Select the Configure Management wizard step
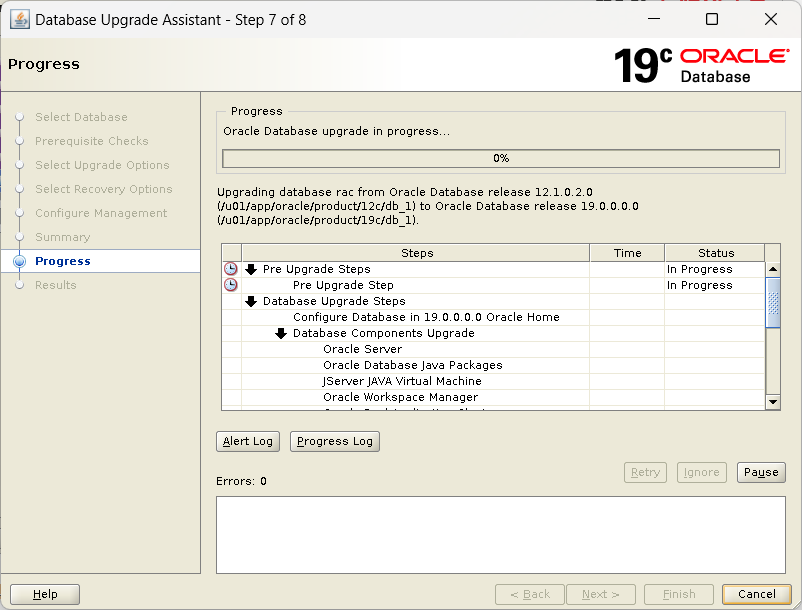This screenshot has height=610, width=802. tap(101, 213)
